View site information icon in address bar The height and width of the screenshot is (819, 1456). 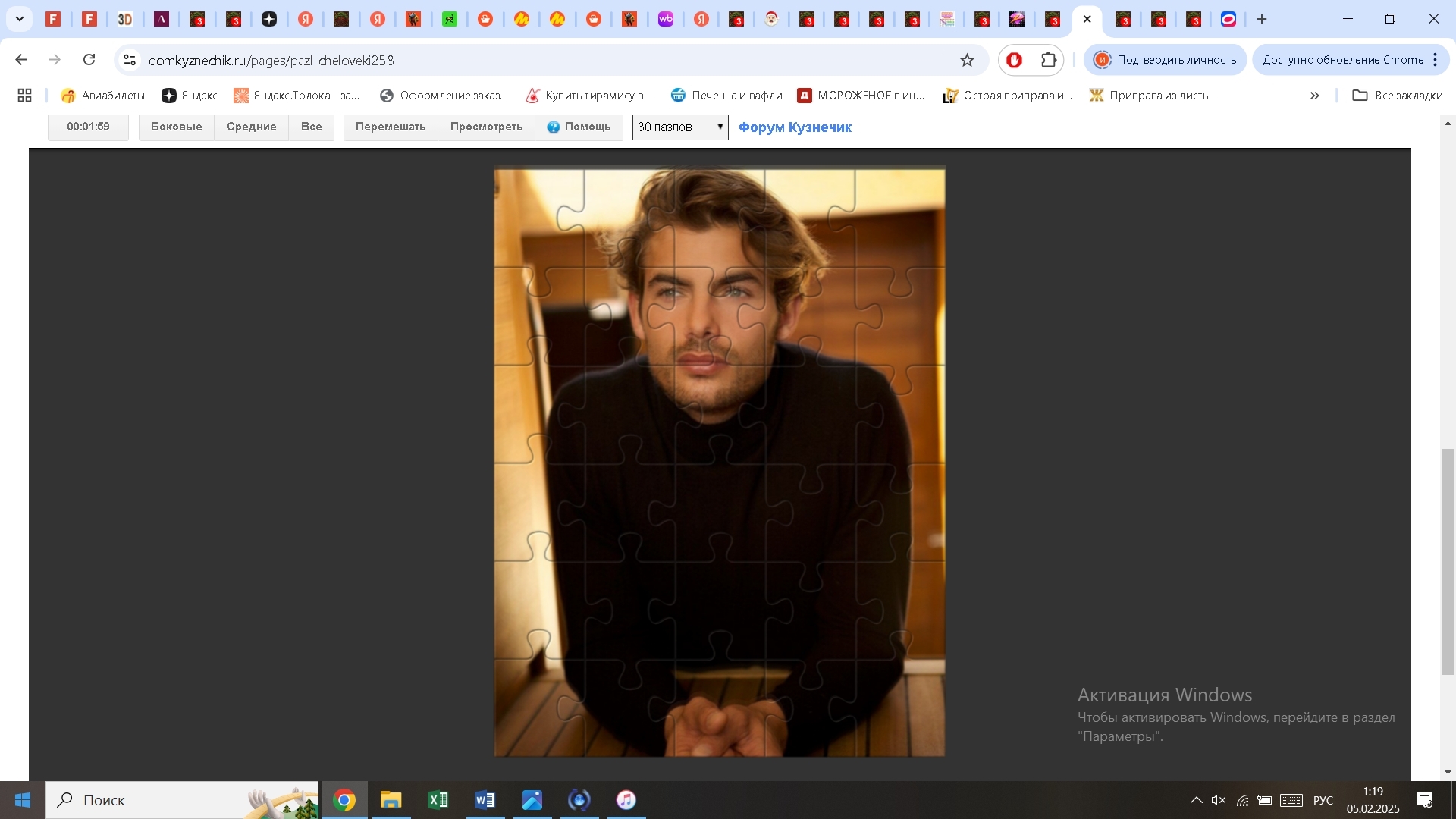130,60
